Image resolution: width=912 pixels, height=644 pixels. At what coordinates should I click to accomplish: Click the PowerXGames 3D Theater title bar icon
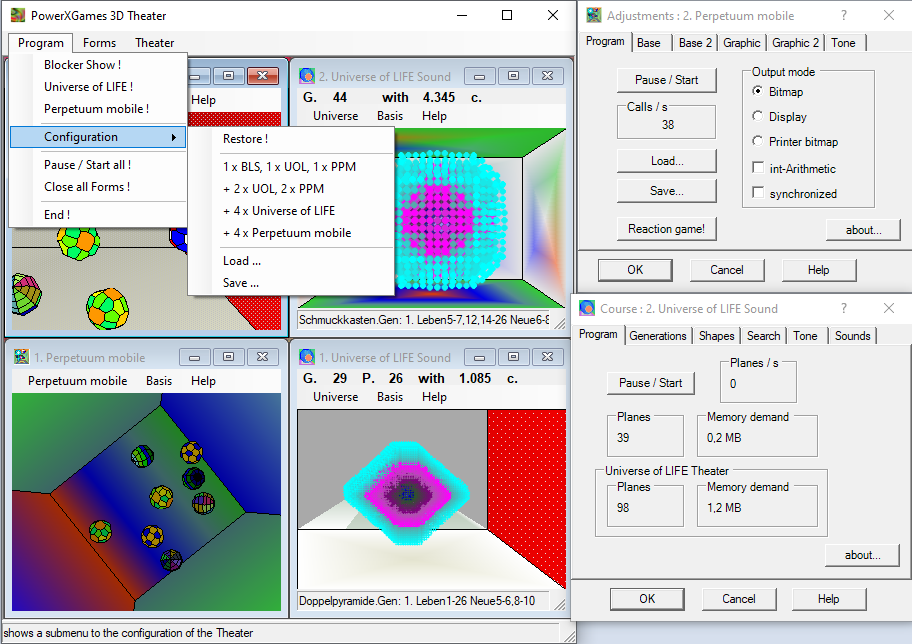click(x=18, y=15)
